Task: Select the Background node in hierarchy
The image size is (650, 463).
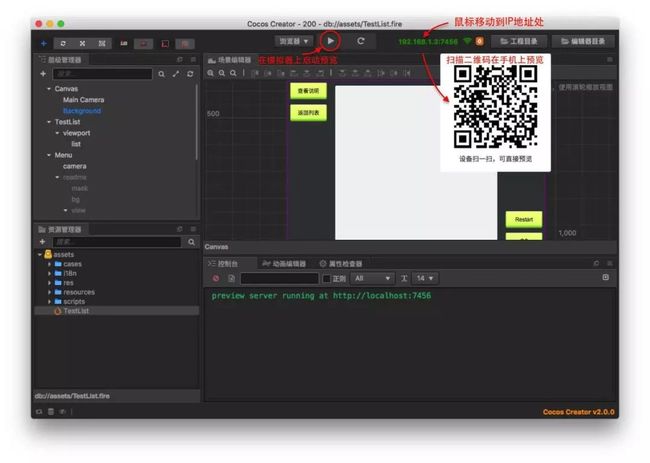Action: (82, 111)
